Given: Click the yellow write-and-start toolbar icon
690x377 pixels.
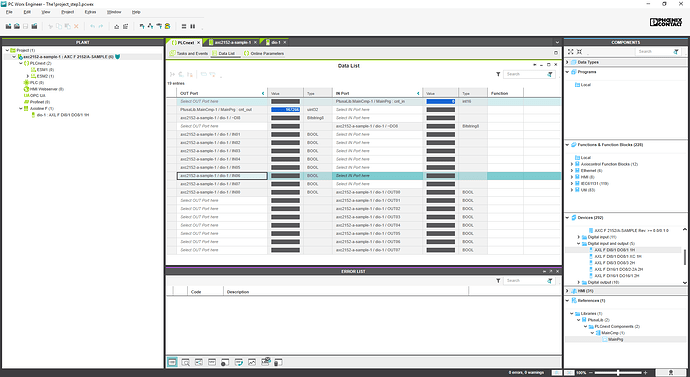Looking at the screenshot, I should [168, 26].
